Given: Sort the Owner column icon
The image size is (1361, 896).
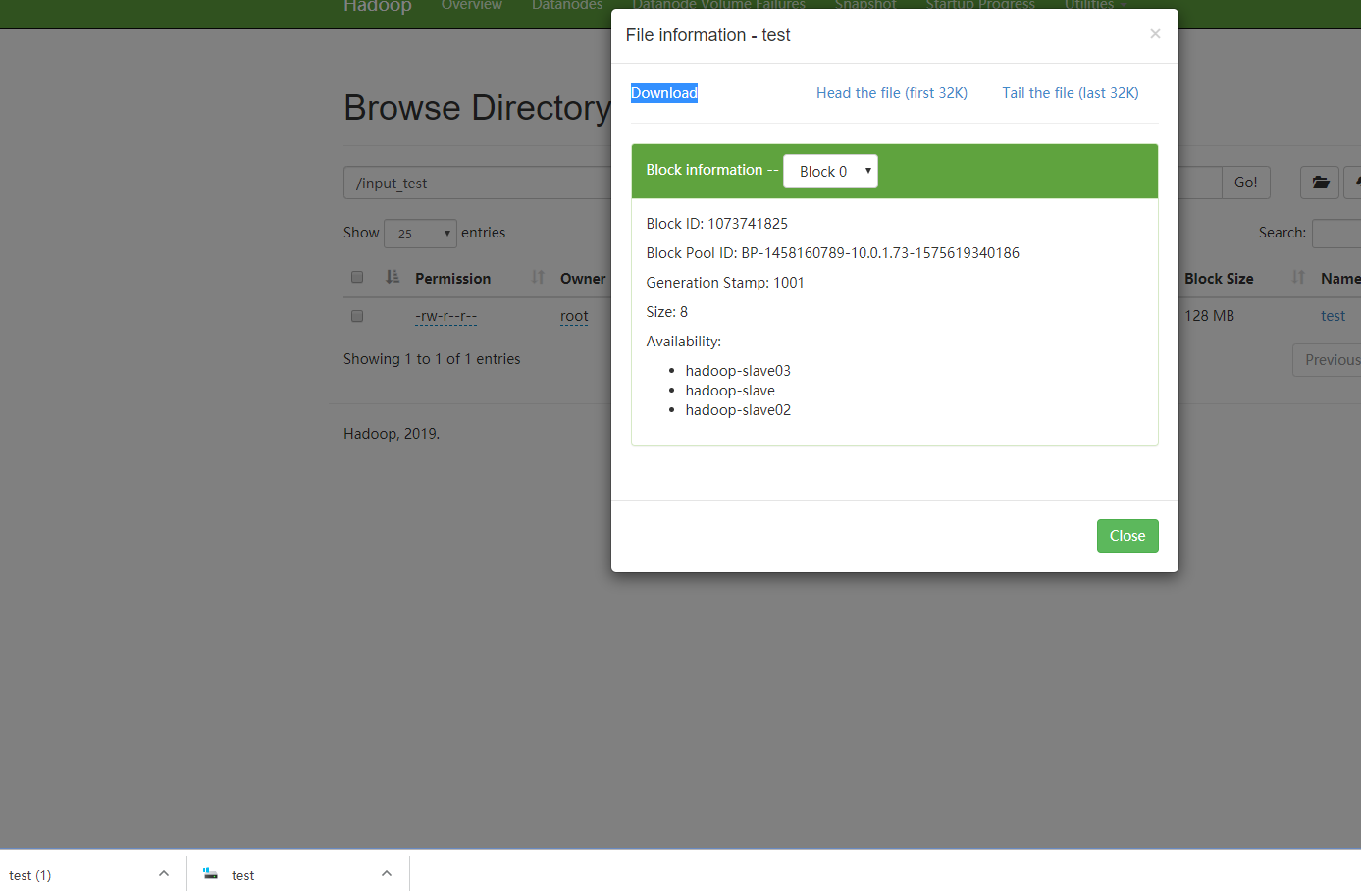Looking at the screenshot, I should pyautogui.click(x=537, y=277).
